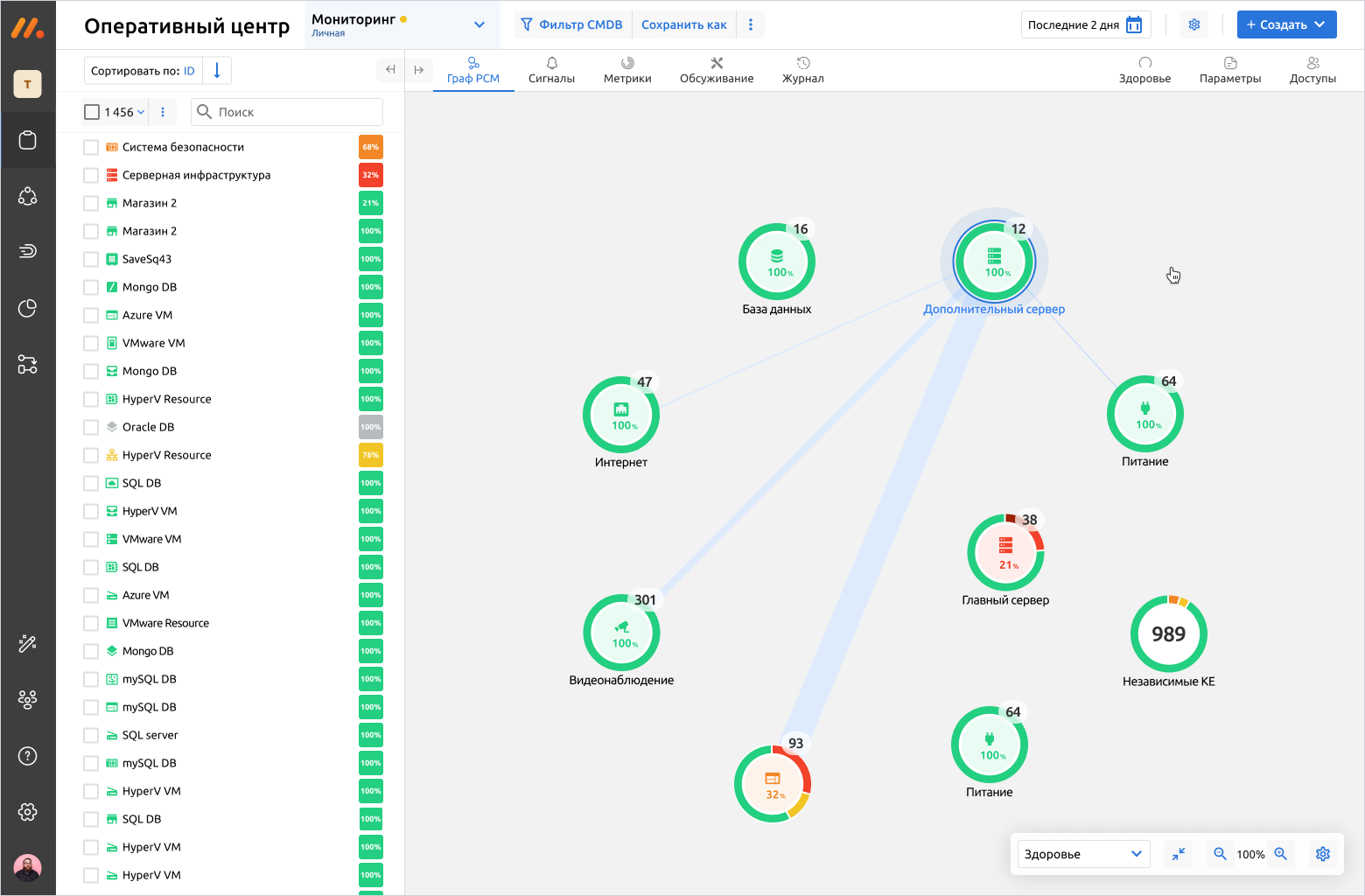Open the user group icon in sidebar
This screenshot has width=1365, height=896.
(28, 700)
